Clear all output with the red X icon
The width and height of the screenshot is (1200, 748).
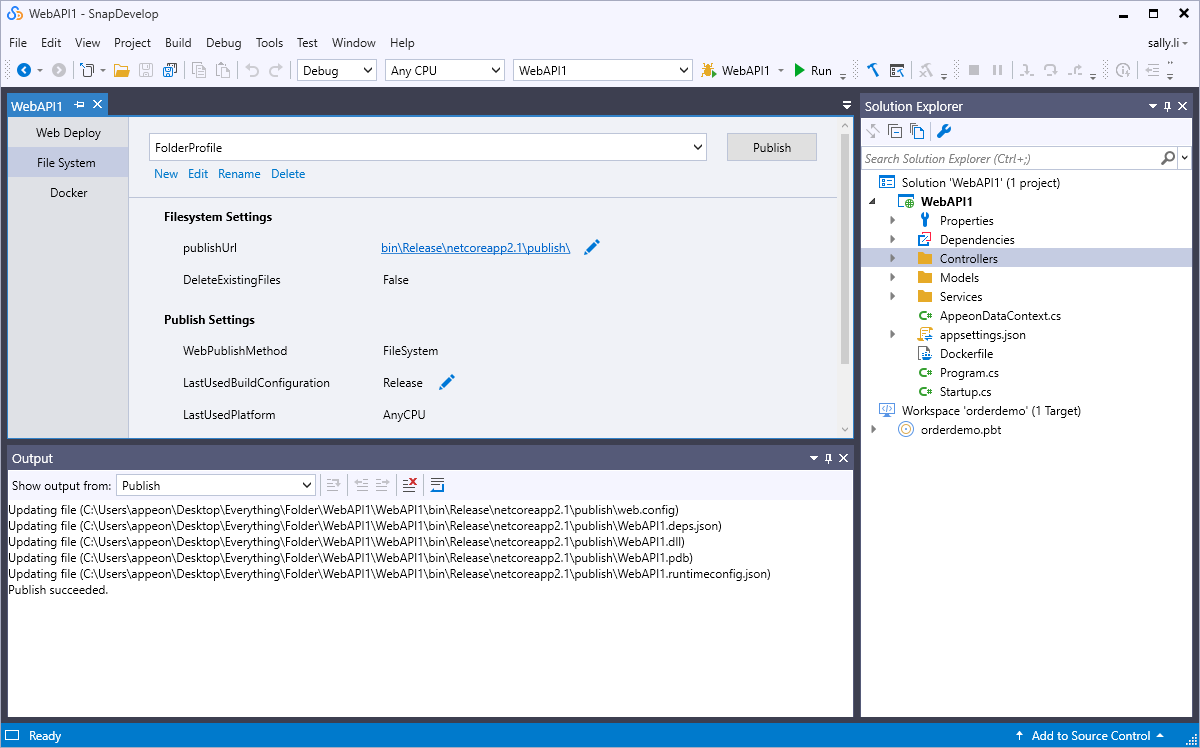(x=409, y=485)
